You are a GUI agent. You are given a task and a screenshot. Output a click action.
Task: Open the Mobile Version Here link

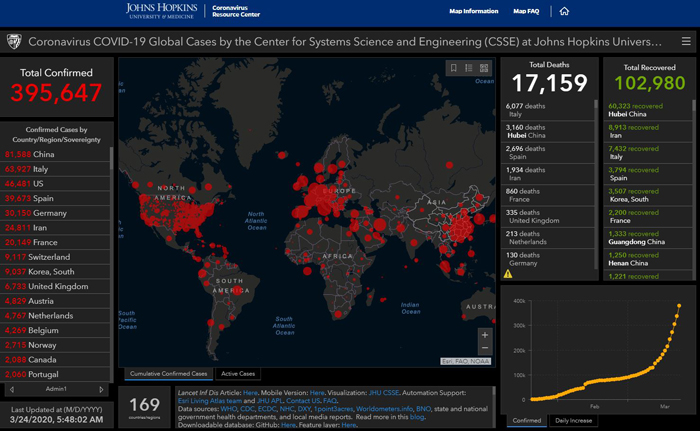coord(317,393)
